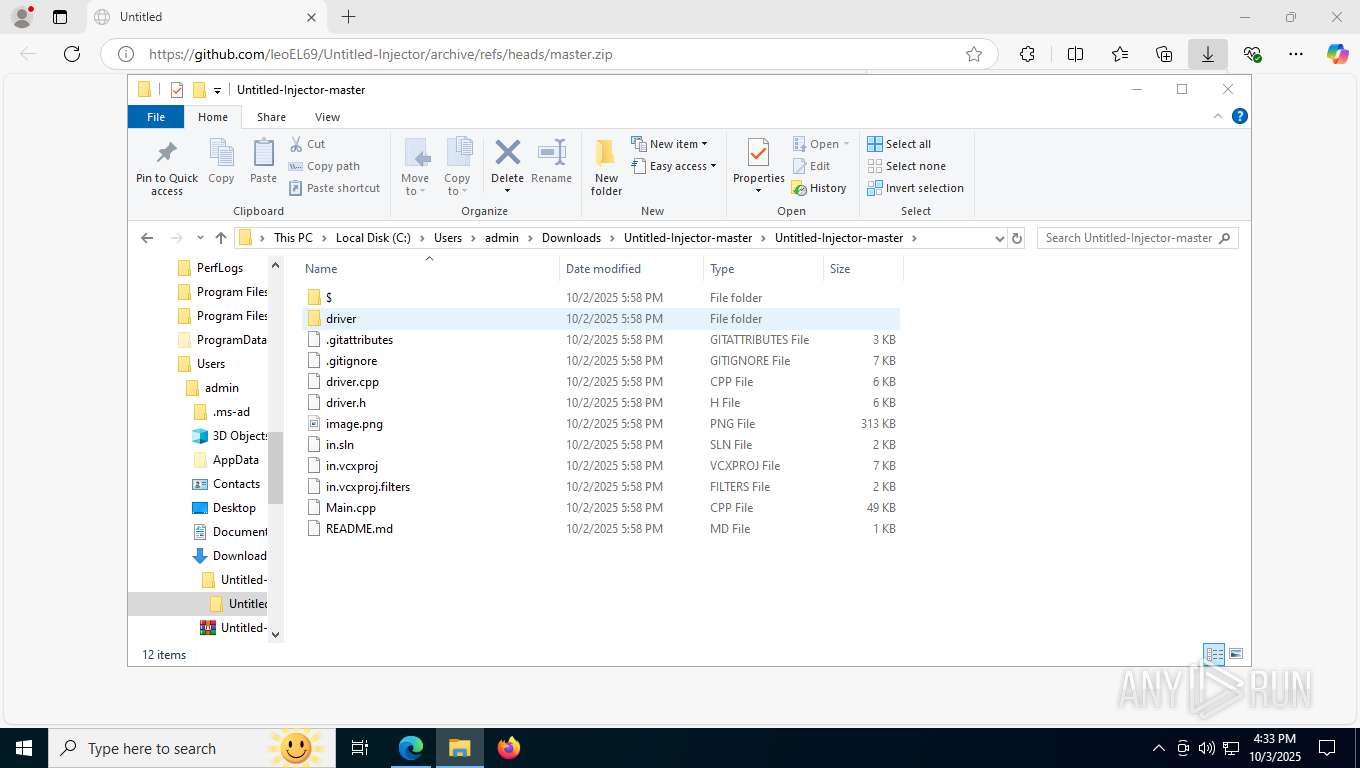The image size is (1360, 768).
Task: Click Select all
Action: coord(899,144)
